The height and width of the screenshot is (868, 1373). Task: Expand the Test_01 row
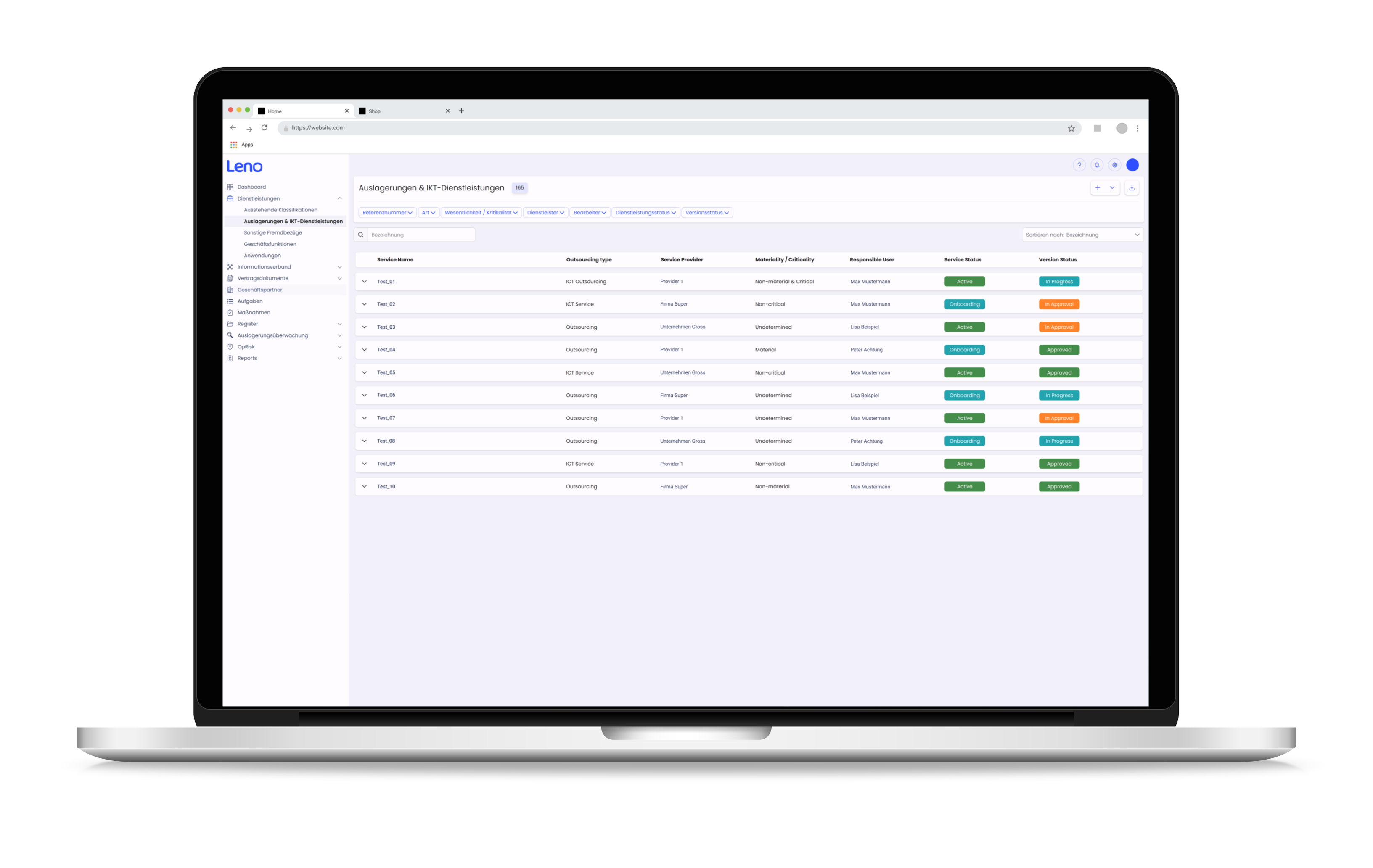click(364, 282)
